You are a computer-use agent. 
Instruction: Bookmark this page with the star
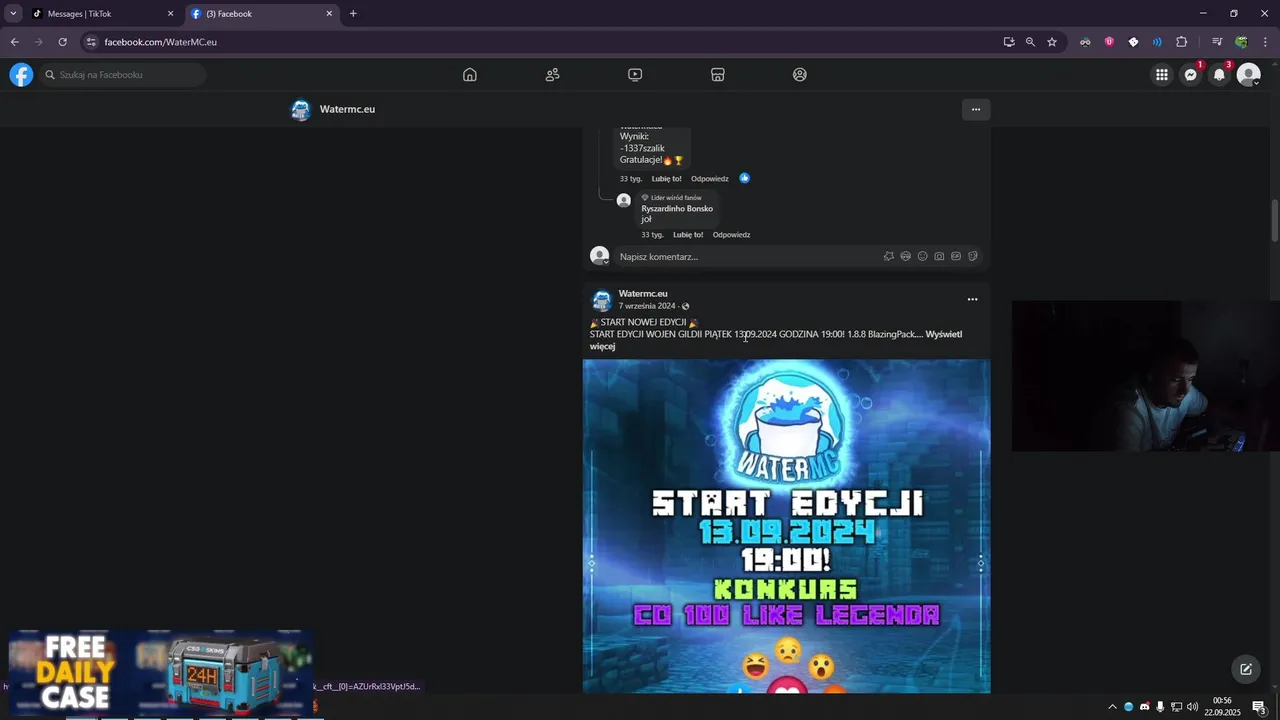tap(1052, 42)
